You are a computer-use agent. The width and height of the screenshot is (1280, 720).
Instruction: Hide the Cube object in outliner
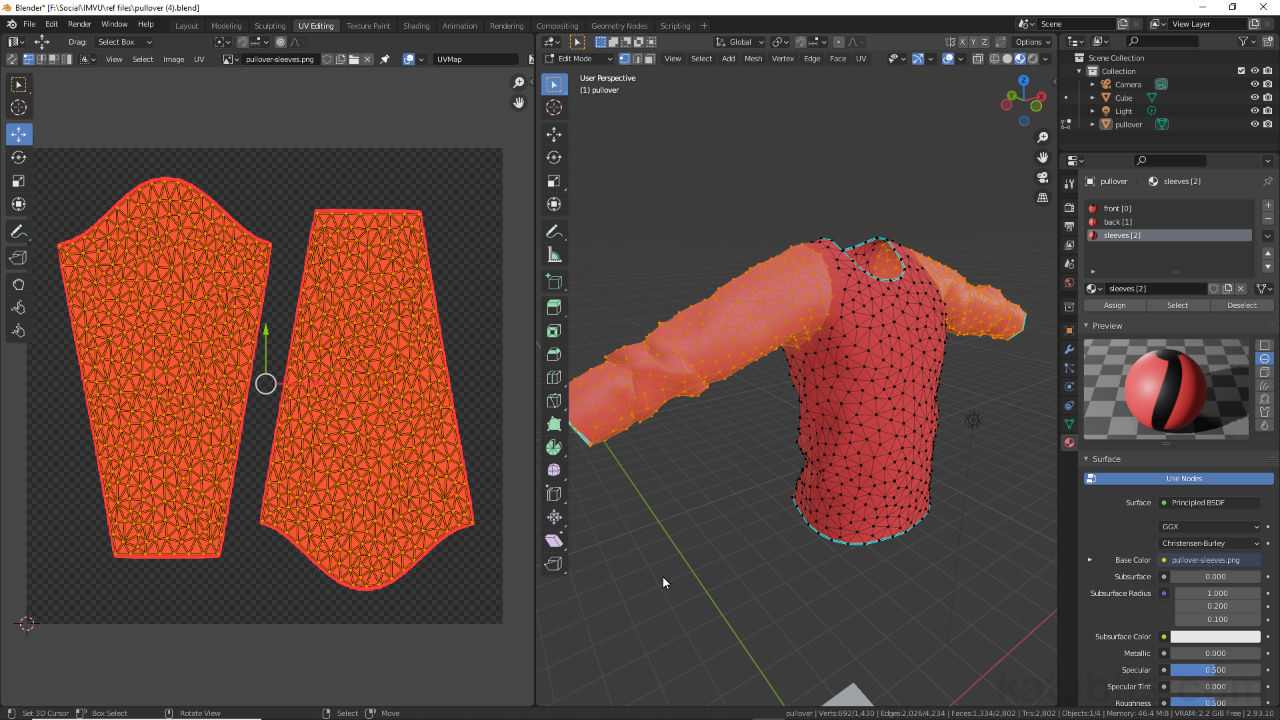coord(1254,98)
